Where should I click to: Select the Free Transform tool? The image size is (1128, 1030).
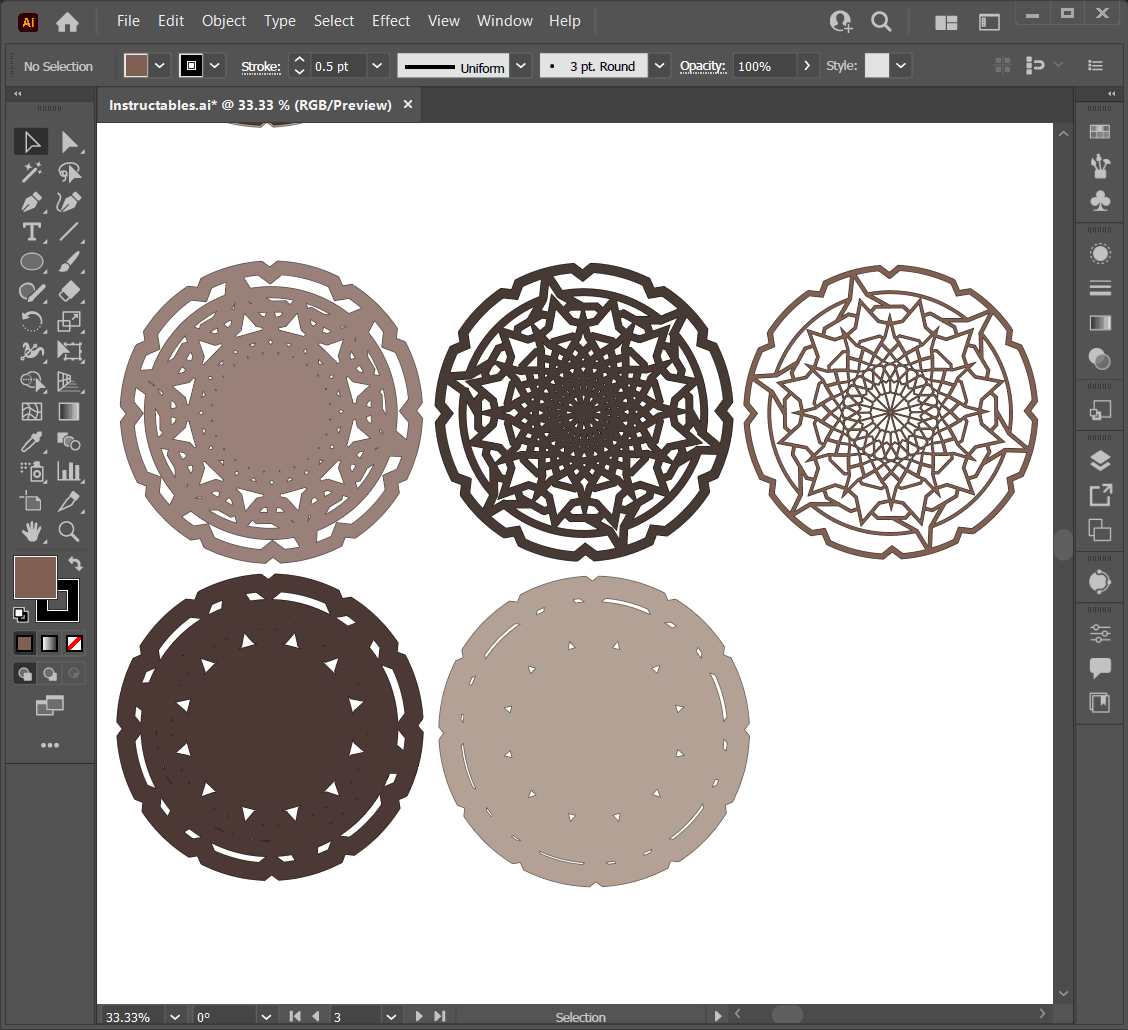[x=69, y=352]
